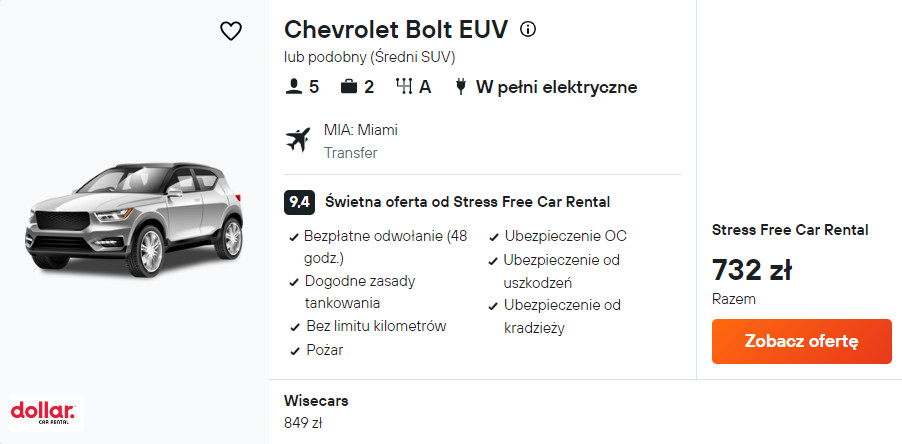Click the W pełni elektryczne label
The width and height of the screenshot is (902, 444).
coord(556,87)
